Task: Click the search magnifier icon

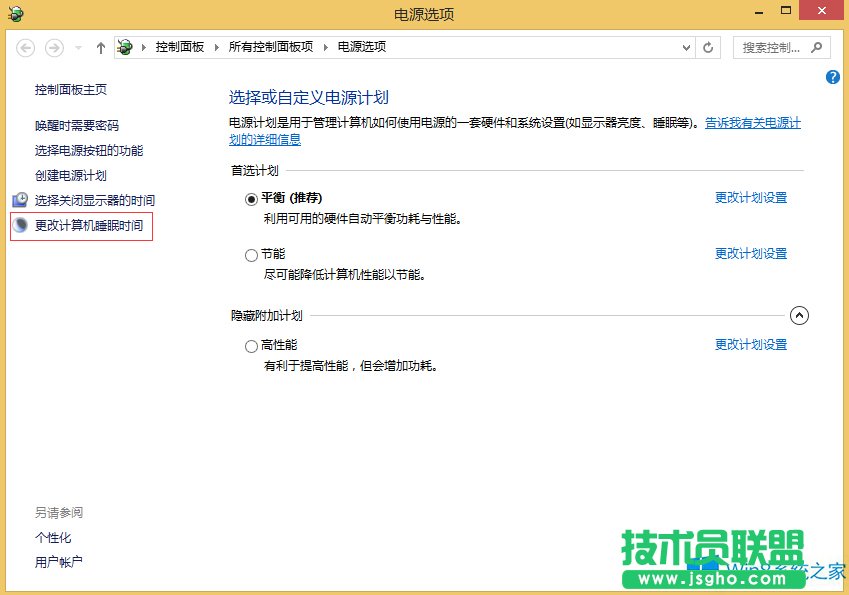Action: [816, 47]
